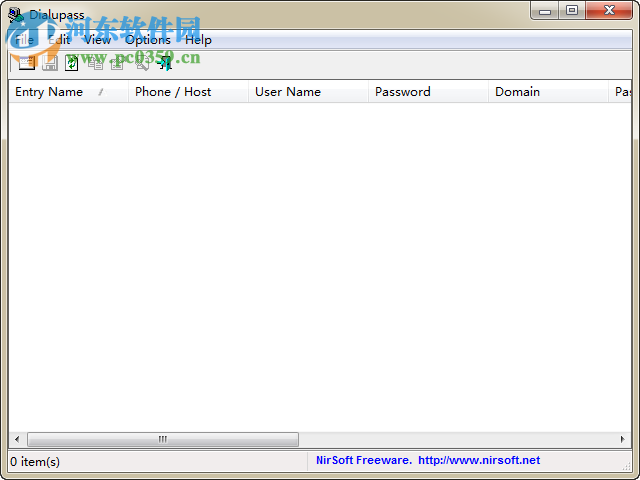This screenshot has width=640, height=480.
Task: Minimize the Dialupass window
Action: pyautogui.click(x=545, y=11)
